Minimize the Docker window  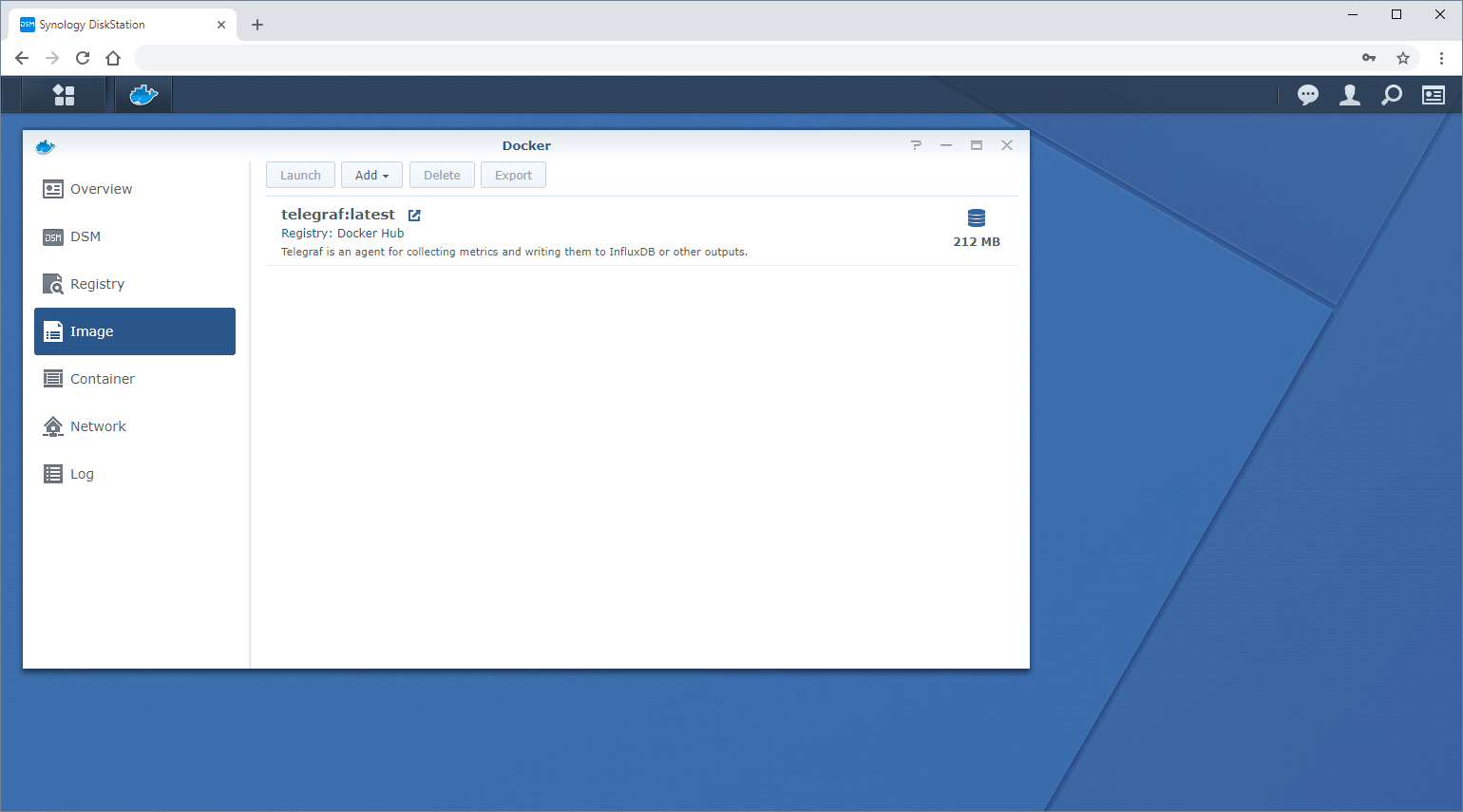point(946,145)
